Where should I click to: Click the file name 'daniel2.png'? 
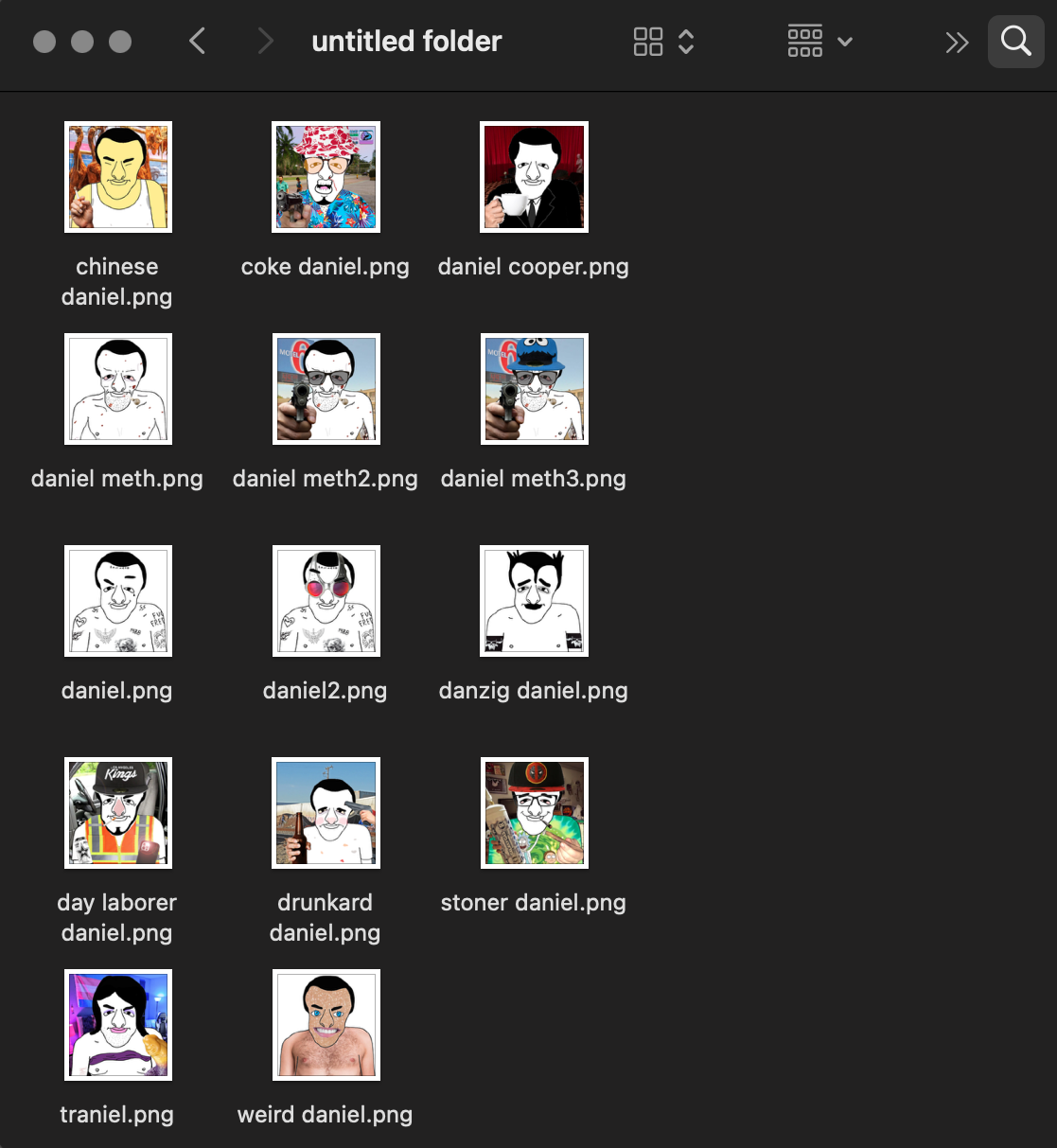click(x=326, y=691)
